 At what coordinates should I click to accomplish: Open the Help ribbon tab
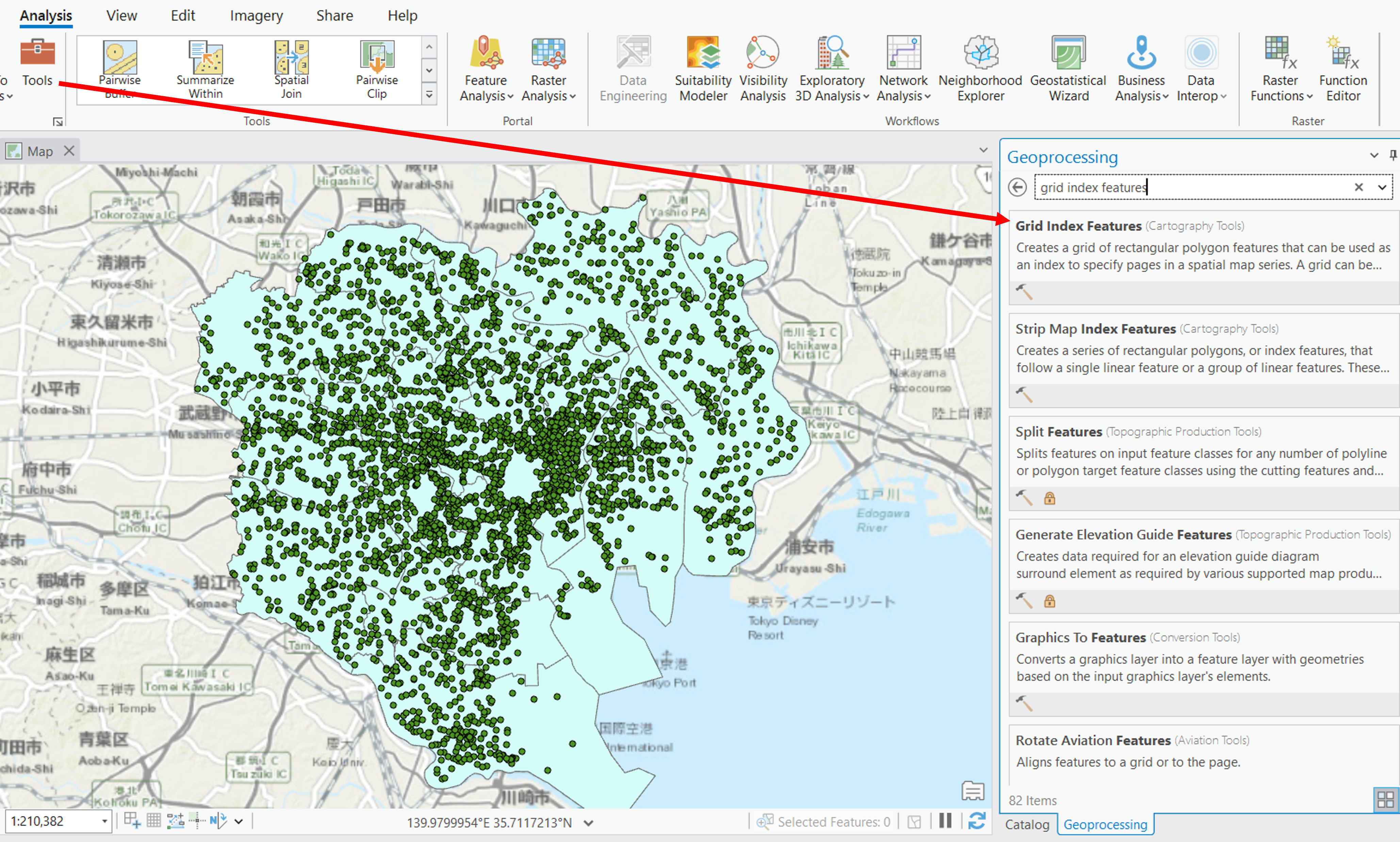point(402,15)
